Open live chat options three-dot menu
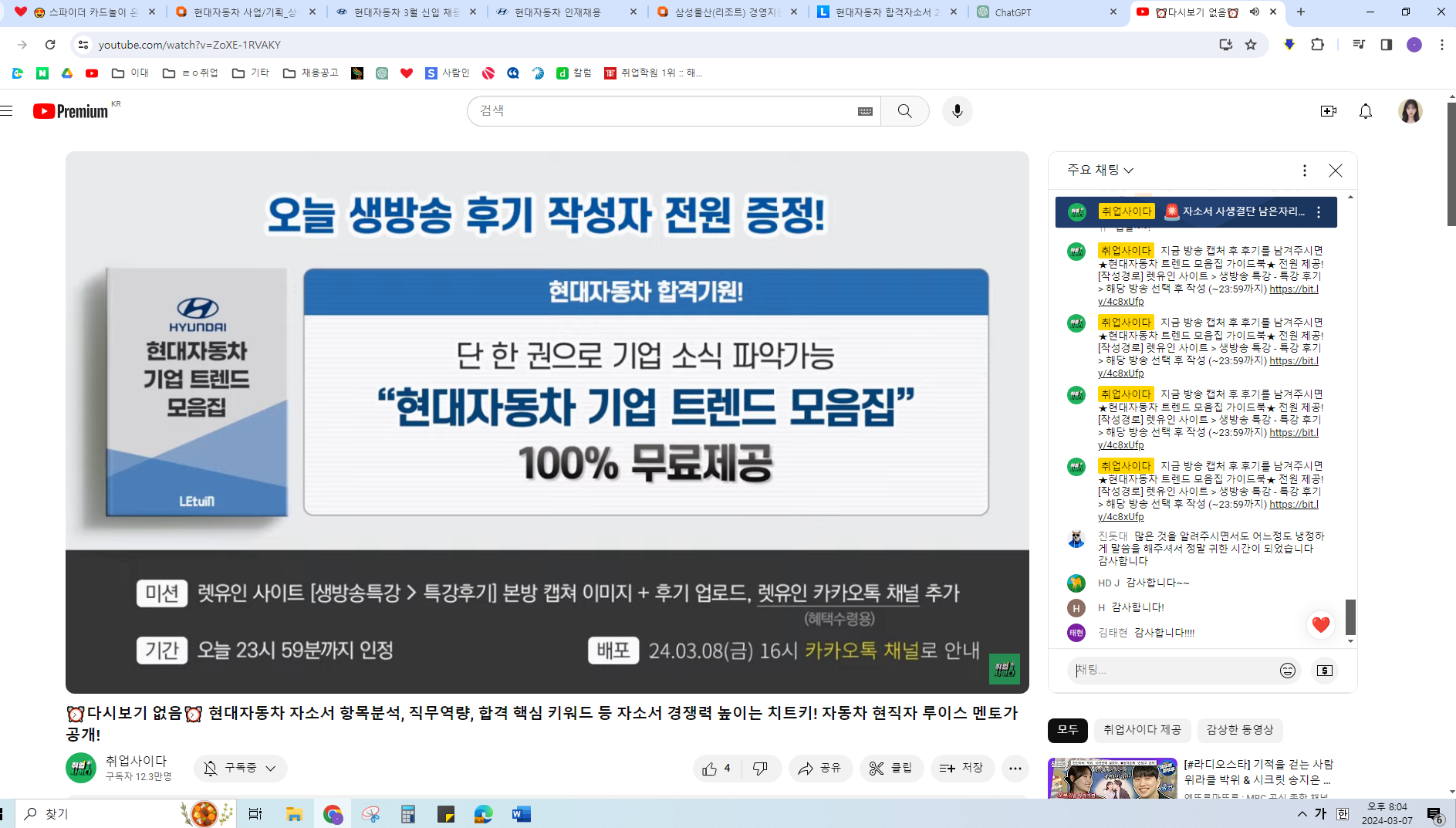1456x828 pixels. click(1304, 171)
